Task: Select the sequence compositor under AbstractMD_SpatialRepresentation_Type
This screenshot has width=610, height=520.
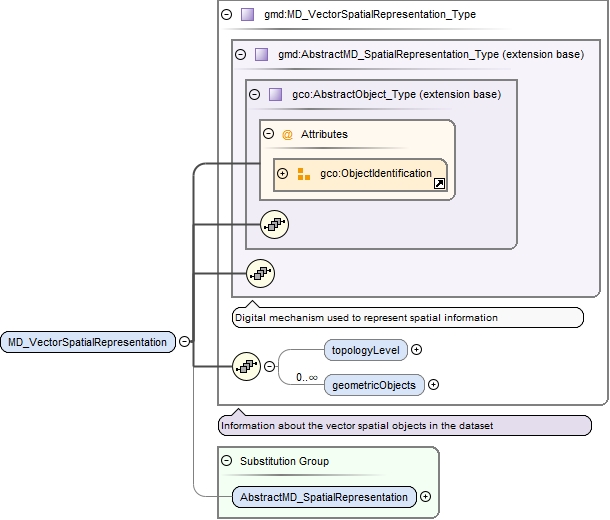Action: point(260,271)
